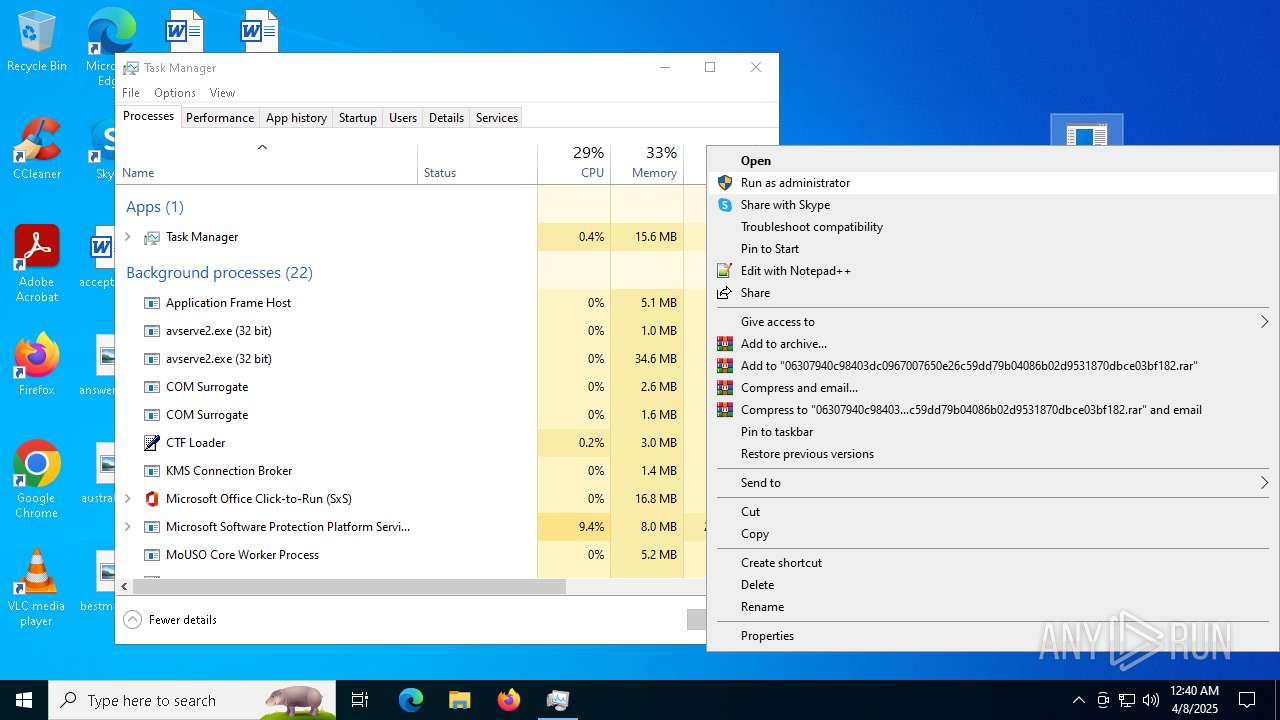Click the taskbar search box
This screenshot has width=1280, height=720.
(192, 700)
